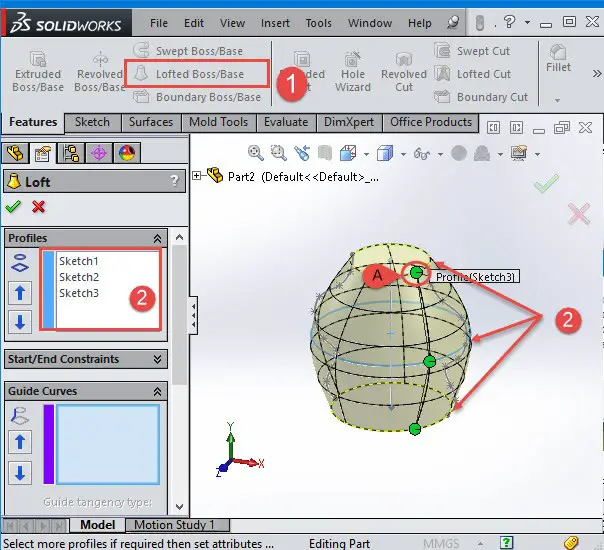
Task: Expand the toolbar overflow chevron
Action: coord(596,73)
